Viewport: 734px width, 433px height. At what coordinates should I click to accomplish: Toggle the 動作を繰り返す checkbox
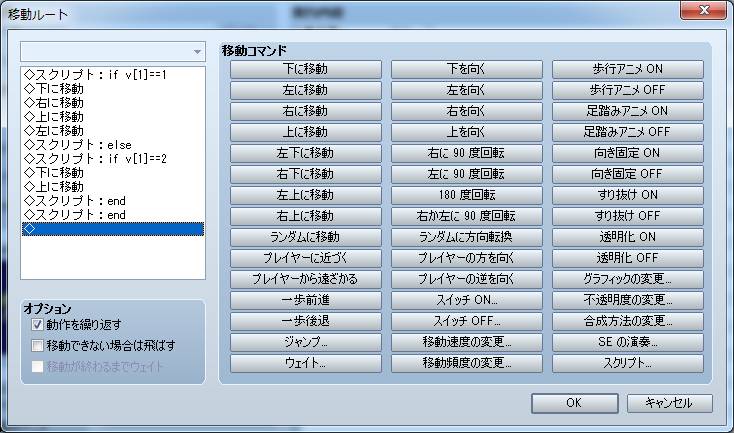pos(37,324)
